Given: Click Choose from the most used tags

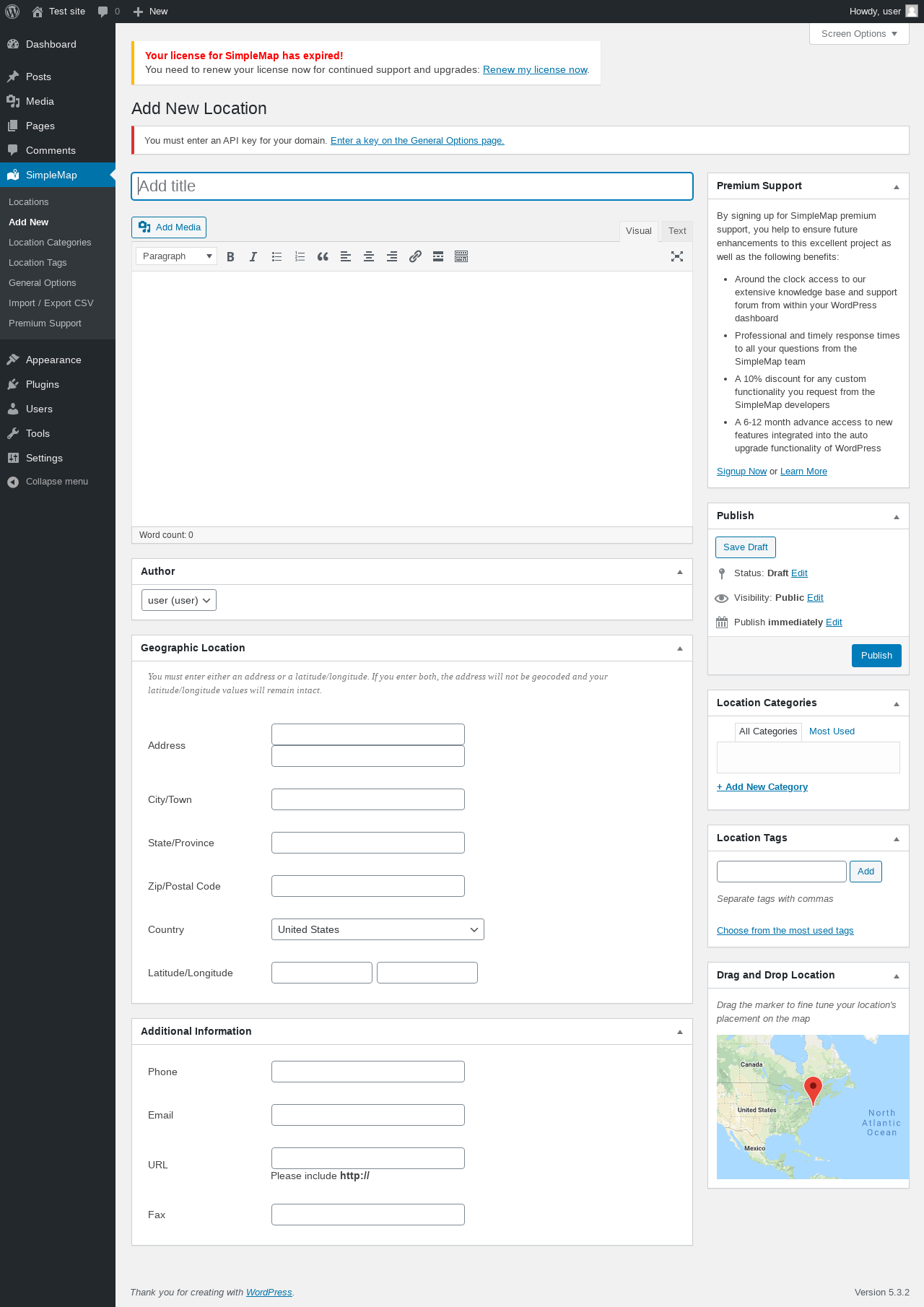Looking at the screenshot, I should [785, 931].
